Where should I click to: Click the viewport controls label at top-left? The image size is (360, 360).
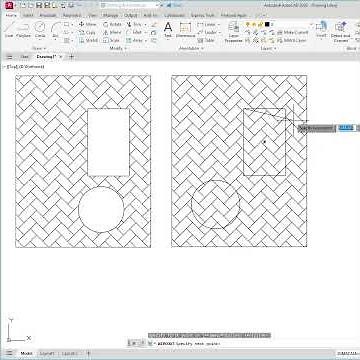[24, 67]
